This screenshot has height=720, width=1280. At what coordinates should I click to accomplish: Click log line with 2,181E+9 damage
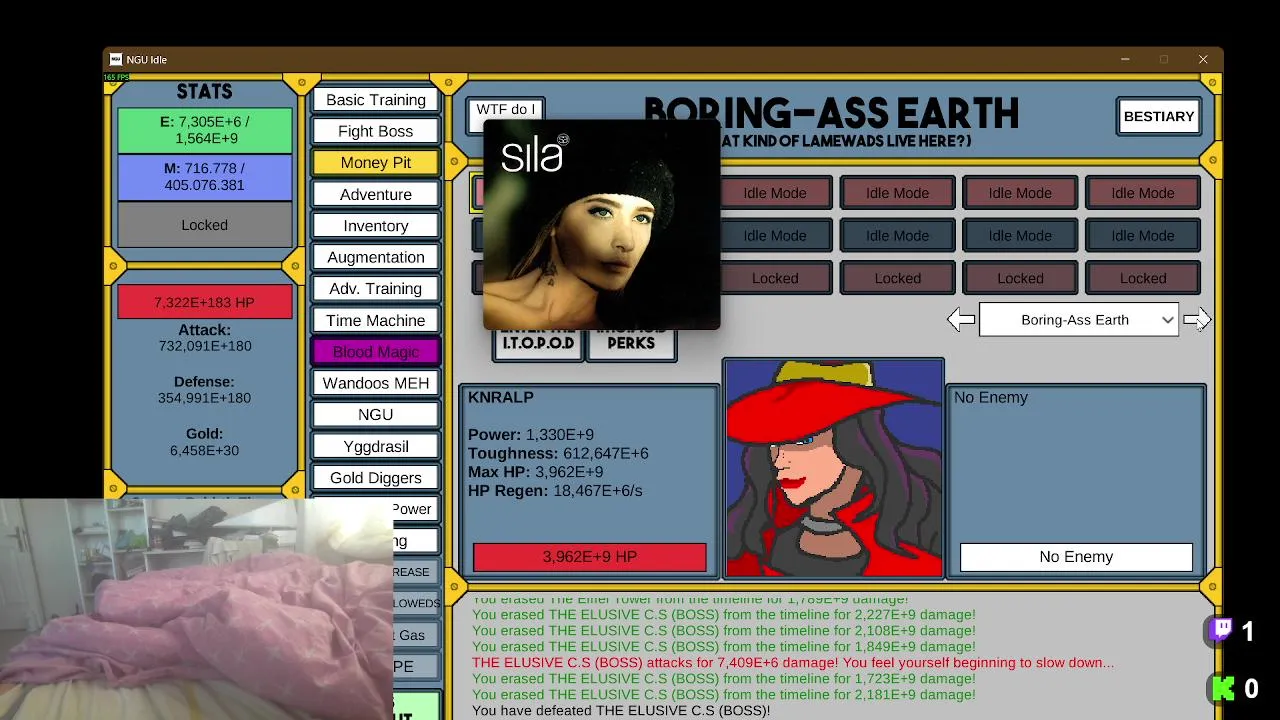click(724, 694)
